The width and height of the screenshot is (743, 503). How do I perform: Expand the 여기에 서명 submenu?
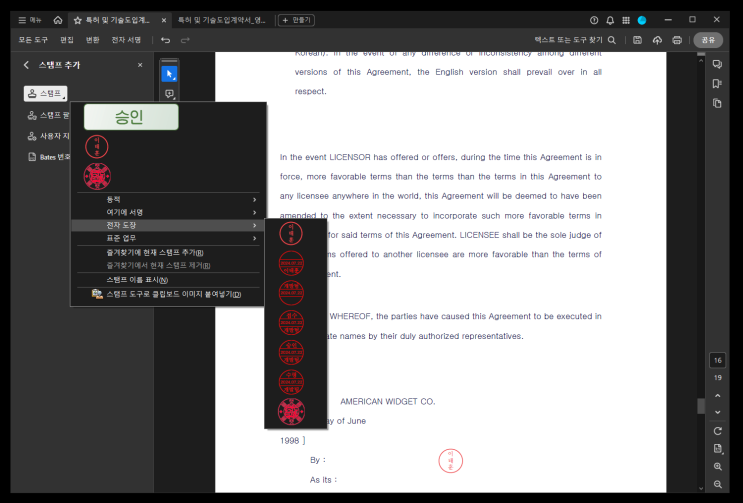click(168, 212)
